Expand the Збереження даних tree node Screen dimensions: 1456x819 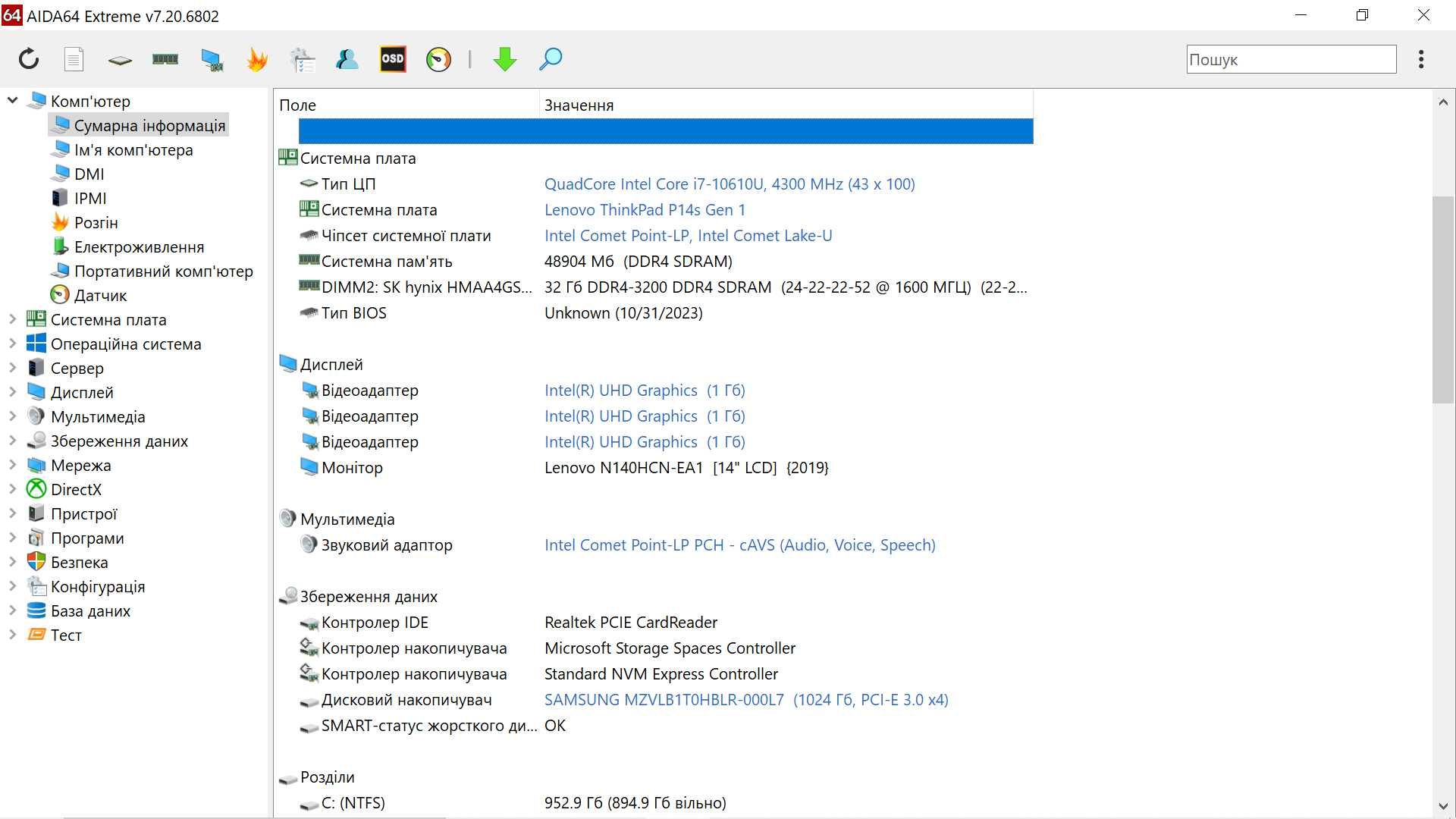coord(12,441)
